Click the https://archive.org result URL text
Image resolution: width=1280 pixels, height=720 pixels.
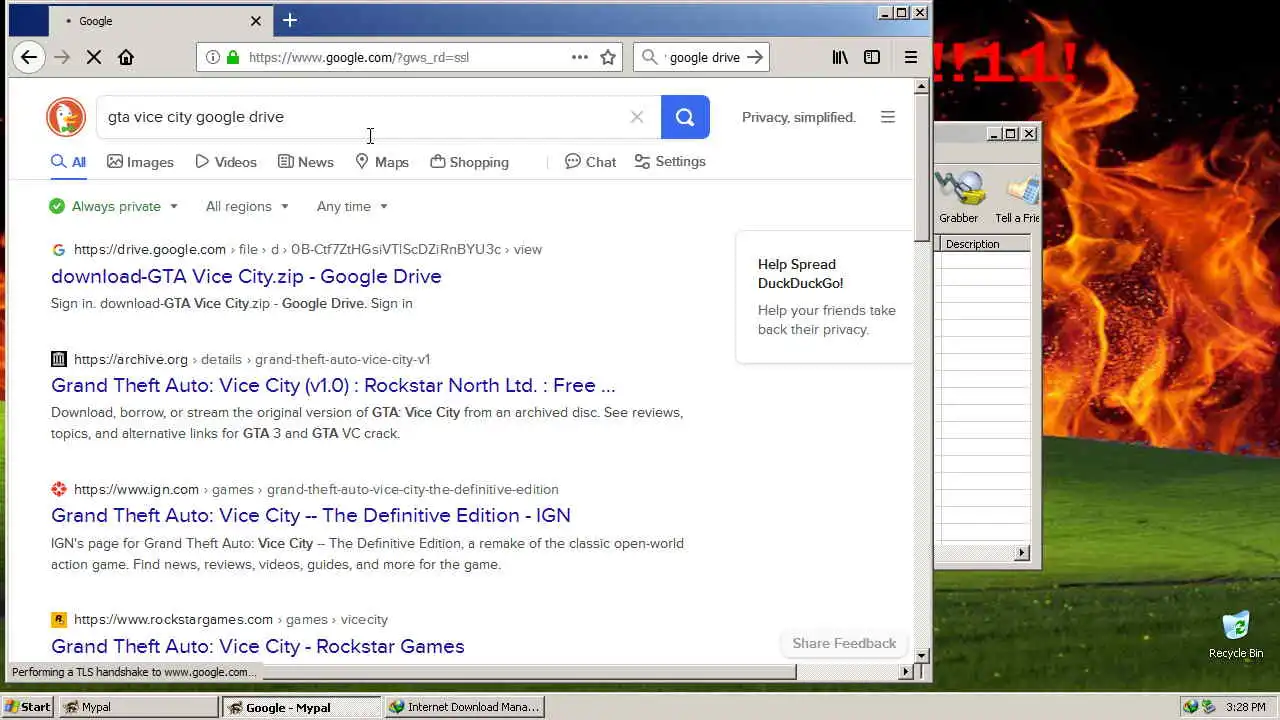coord(131,359)
